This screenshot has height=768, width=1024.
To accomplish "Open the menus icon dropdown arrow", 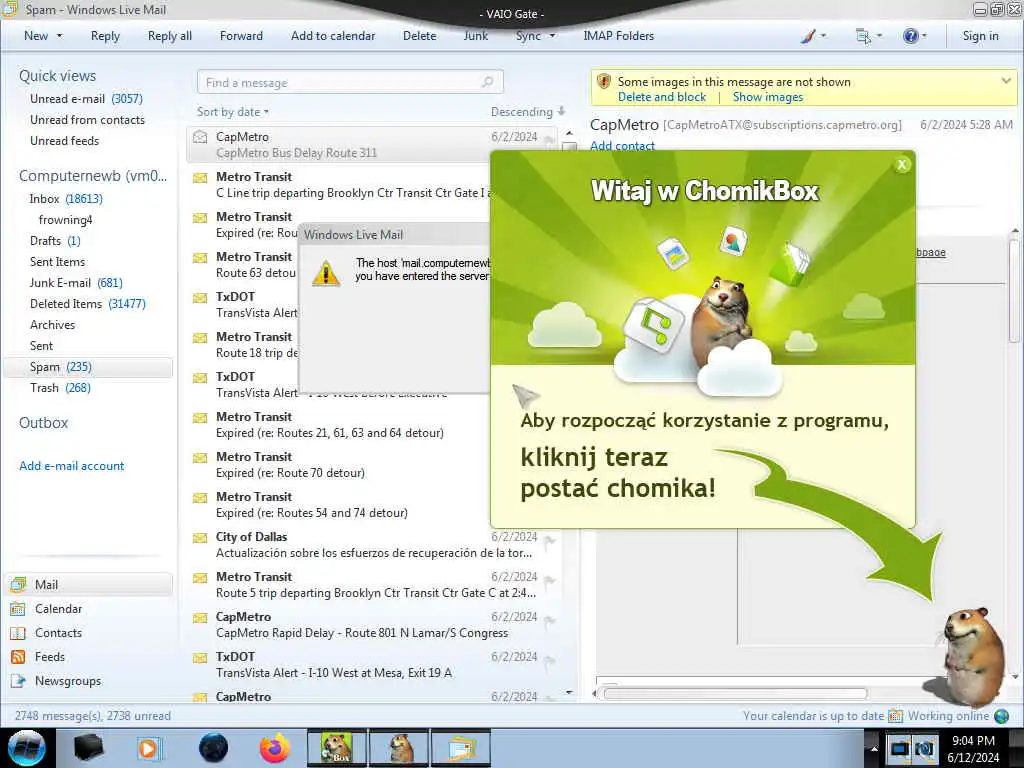I will point(879,36).
